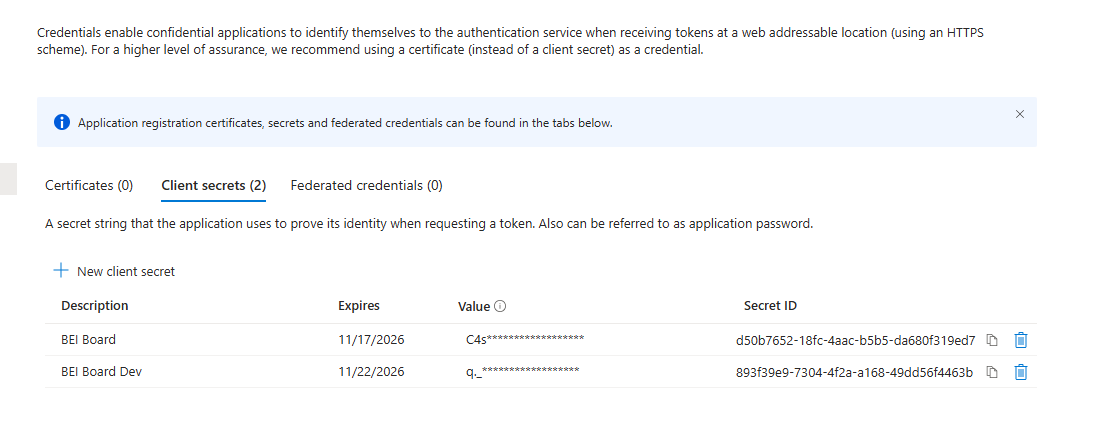This screenshot has width=1093, height=443.
Task: Select the Client secrets (2) tab
Action: pos(213,185)
